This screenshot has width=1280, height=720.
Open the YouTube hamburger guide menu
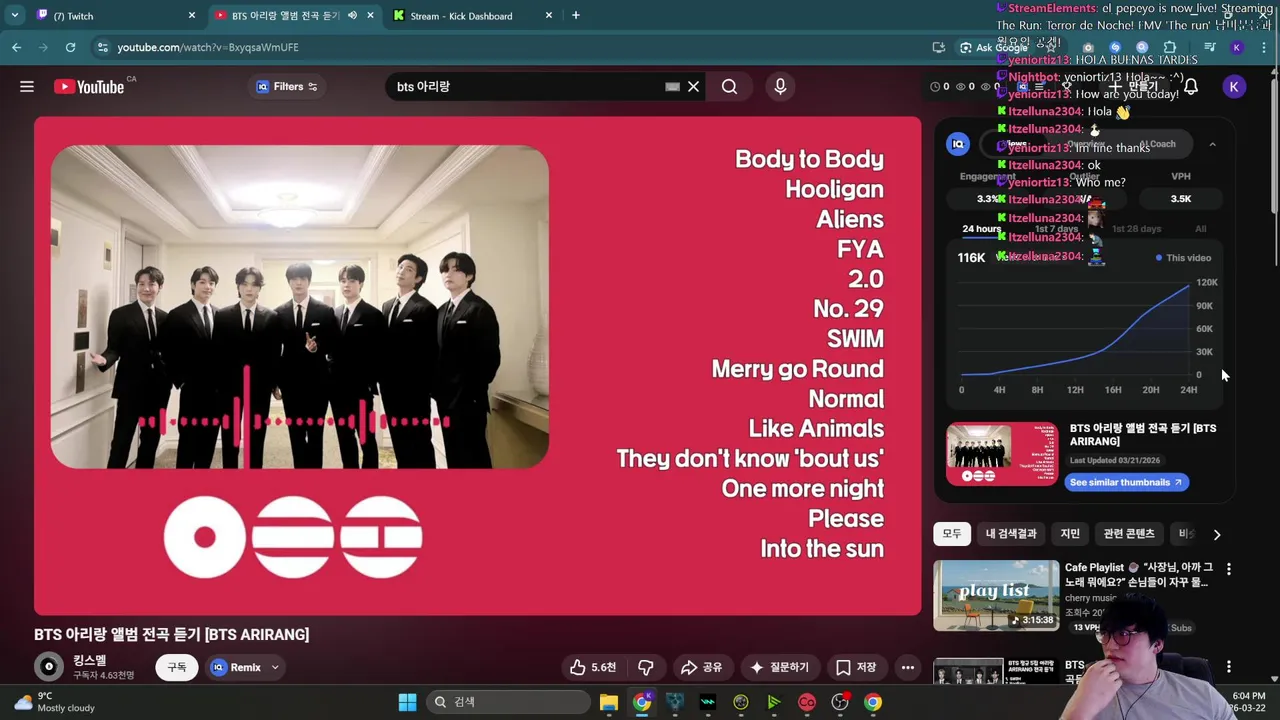tap(27, 87)
